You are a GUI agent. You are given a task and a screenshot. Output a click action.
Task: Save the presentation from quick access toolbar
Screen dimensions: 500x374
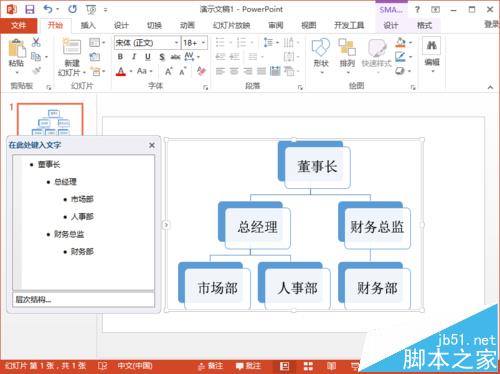point(30,9)
